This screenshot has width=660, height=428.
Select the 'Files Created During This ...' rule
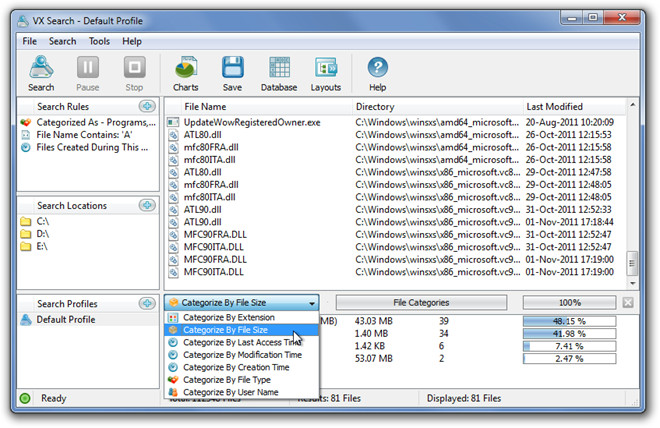point(88,147)
